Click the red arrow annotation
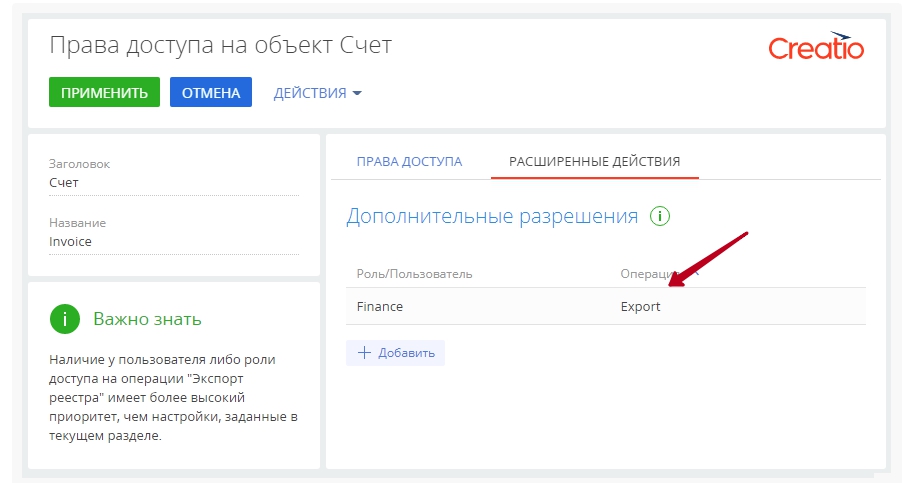The image size is (915, 483). coord(708,260)
